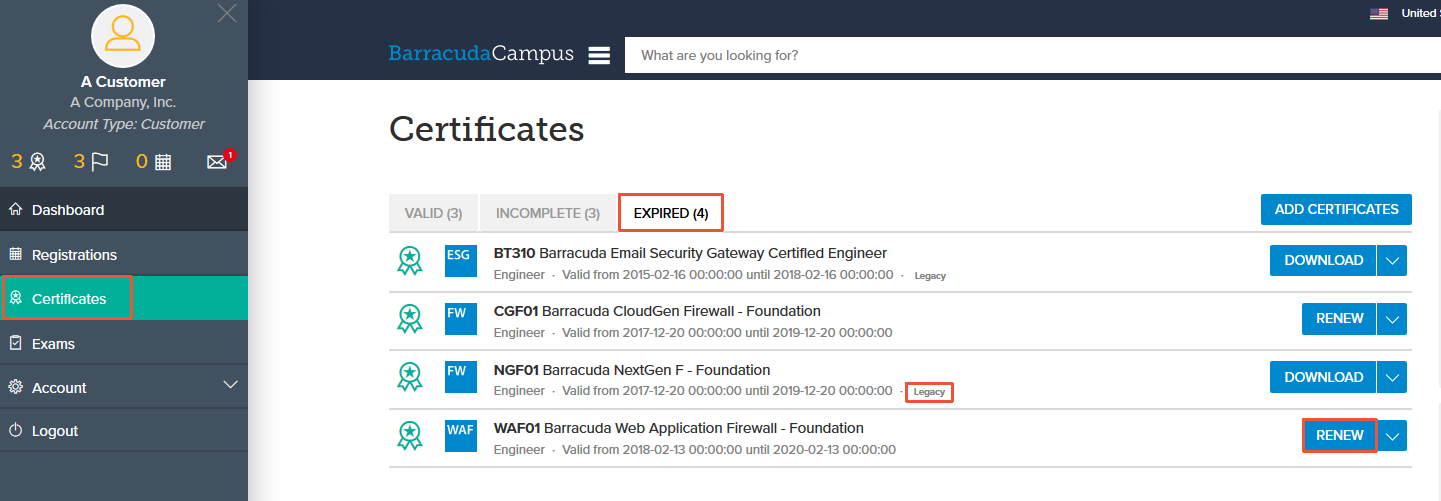
Task: Click the United States flag icon
Action: tap(1379, 14)
